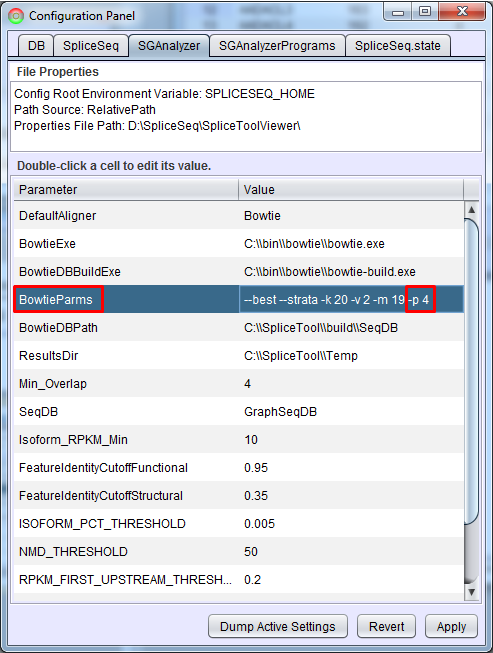Click the scrollbar up arrow
This screenshot has width=493, height=653.
pos(471,209)
